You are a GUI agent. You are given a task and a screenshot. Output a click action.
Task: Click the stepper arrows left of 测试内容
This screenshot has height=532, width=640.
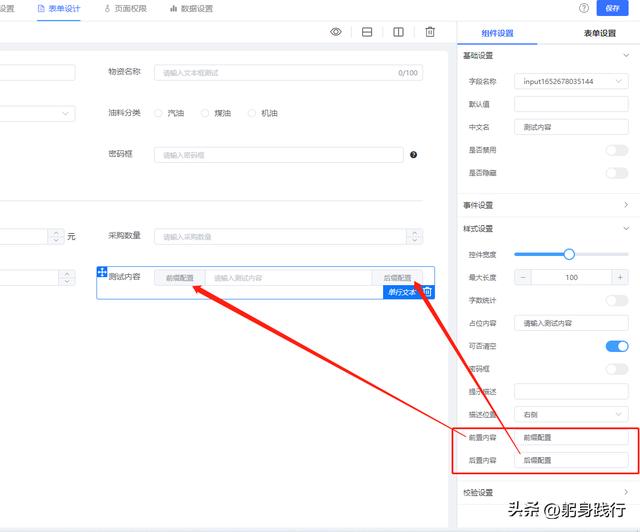(67, 278)
